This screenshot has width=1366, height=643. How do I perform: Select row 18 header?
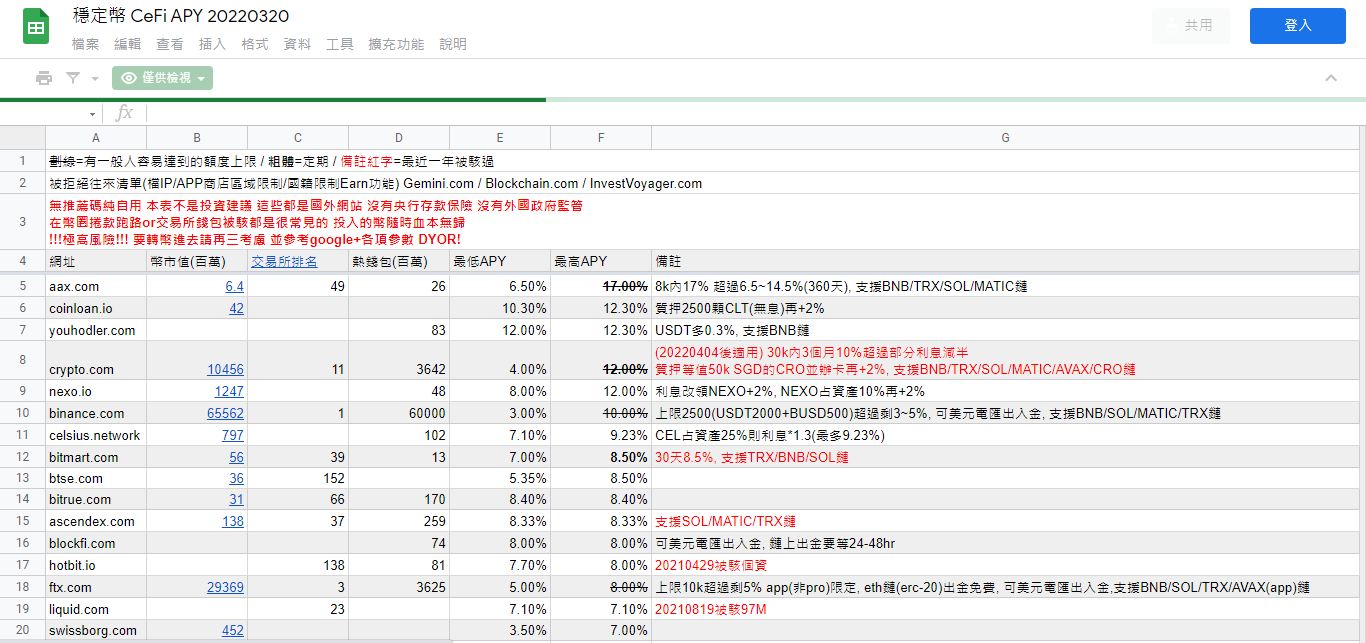22,587
